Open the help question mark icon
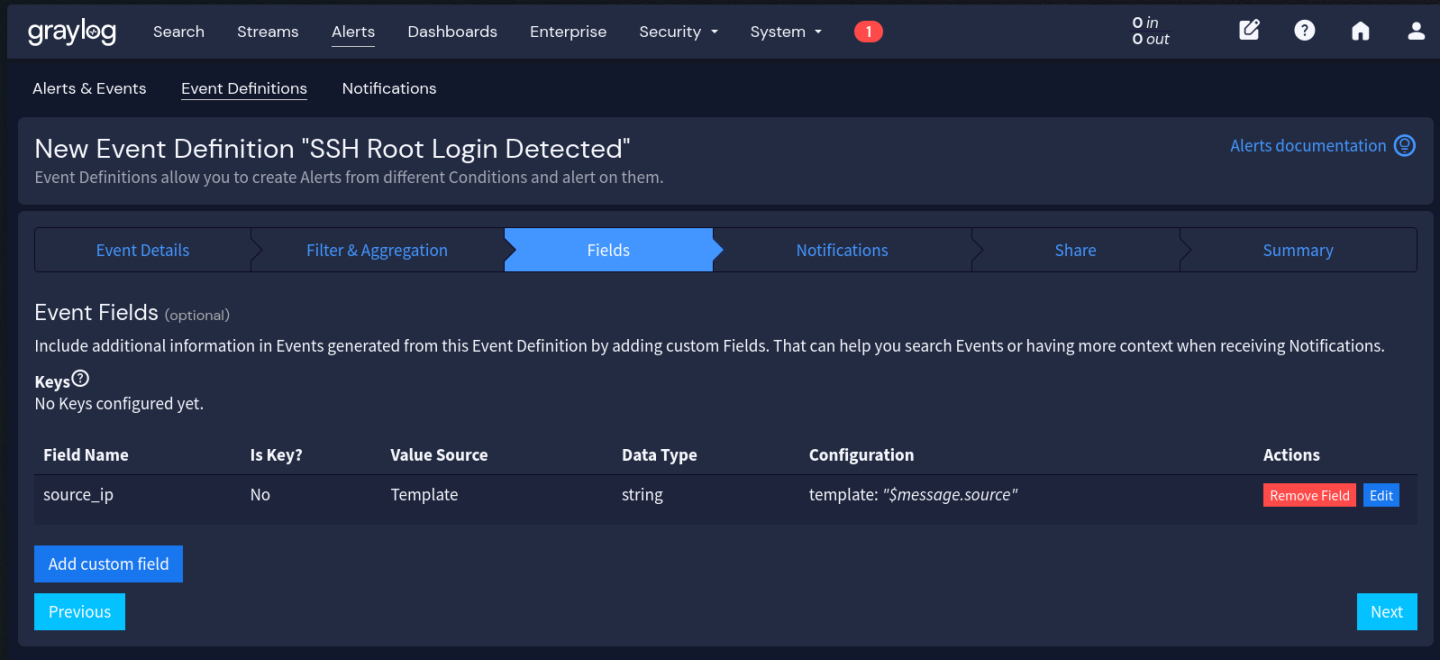The height and width of the screenshot is (660, 1440). coord(1304,30)
